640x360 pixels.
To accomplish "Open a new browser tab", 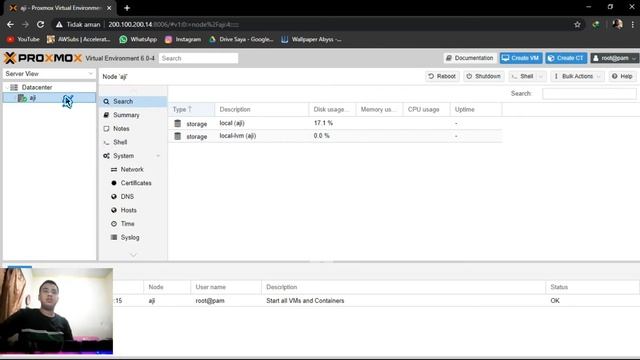I will [127, 8].
